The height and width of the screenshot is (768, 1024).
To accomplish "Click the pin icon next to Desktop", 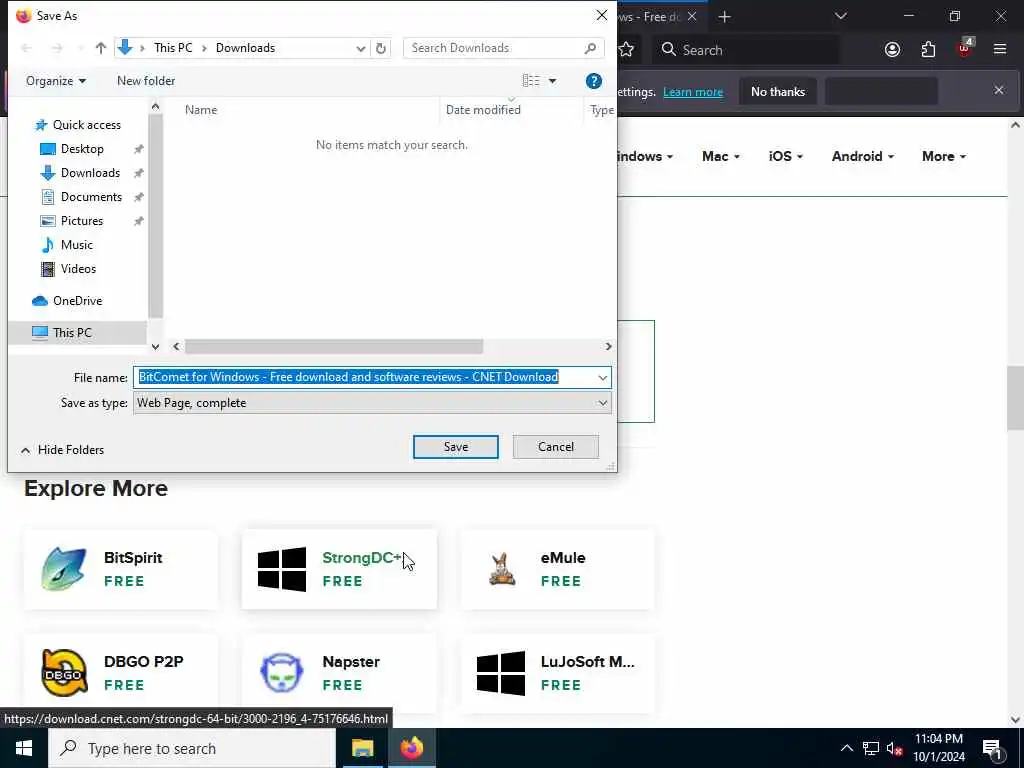I will (x=138, y=149).
